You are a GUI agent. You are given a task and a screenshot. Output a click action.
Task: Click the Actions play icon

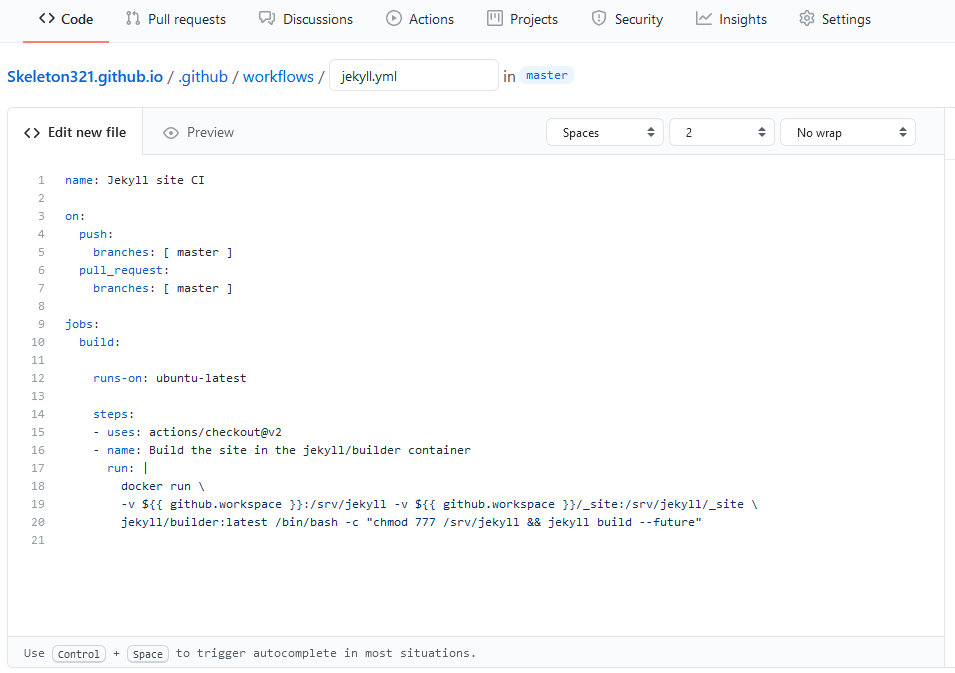tap(394, 19)
